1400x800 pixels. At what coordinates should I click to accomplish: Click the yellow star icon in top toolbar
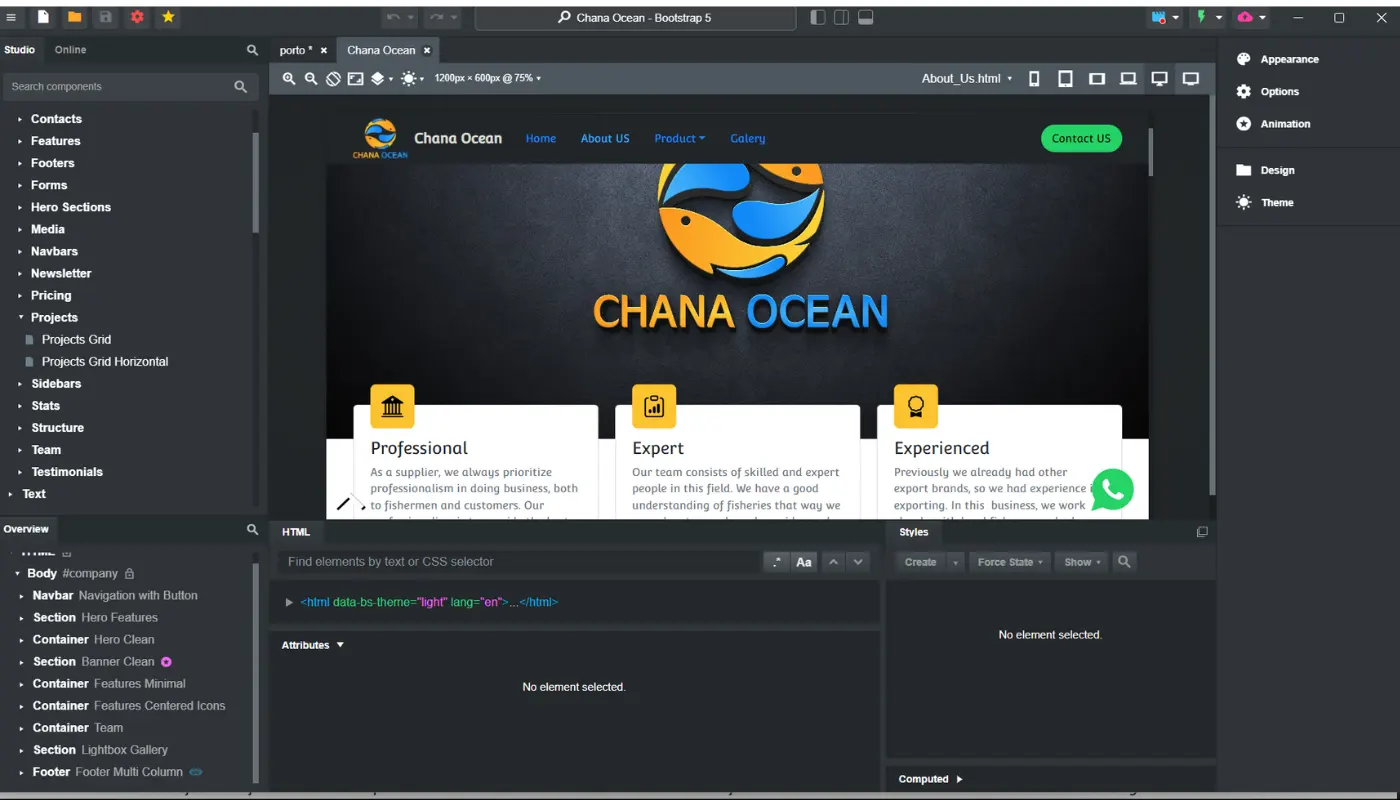coord(168,17)
